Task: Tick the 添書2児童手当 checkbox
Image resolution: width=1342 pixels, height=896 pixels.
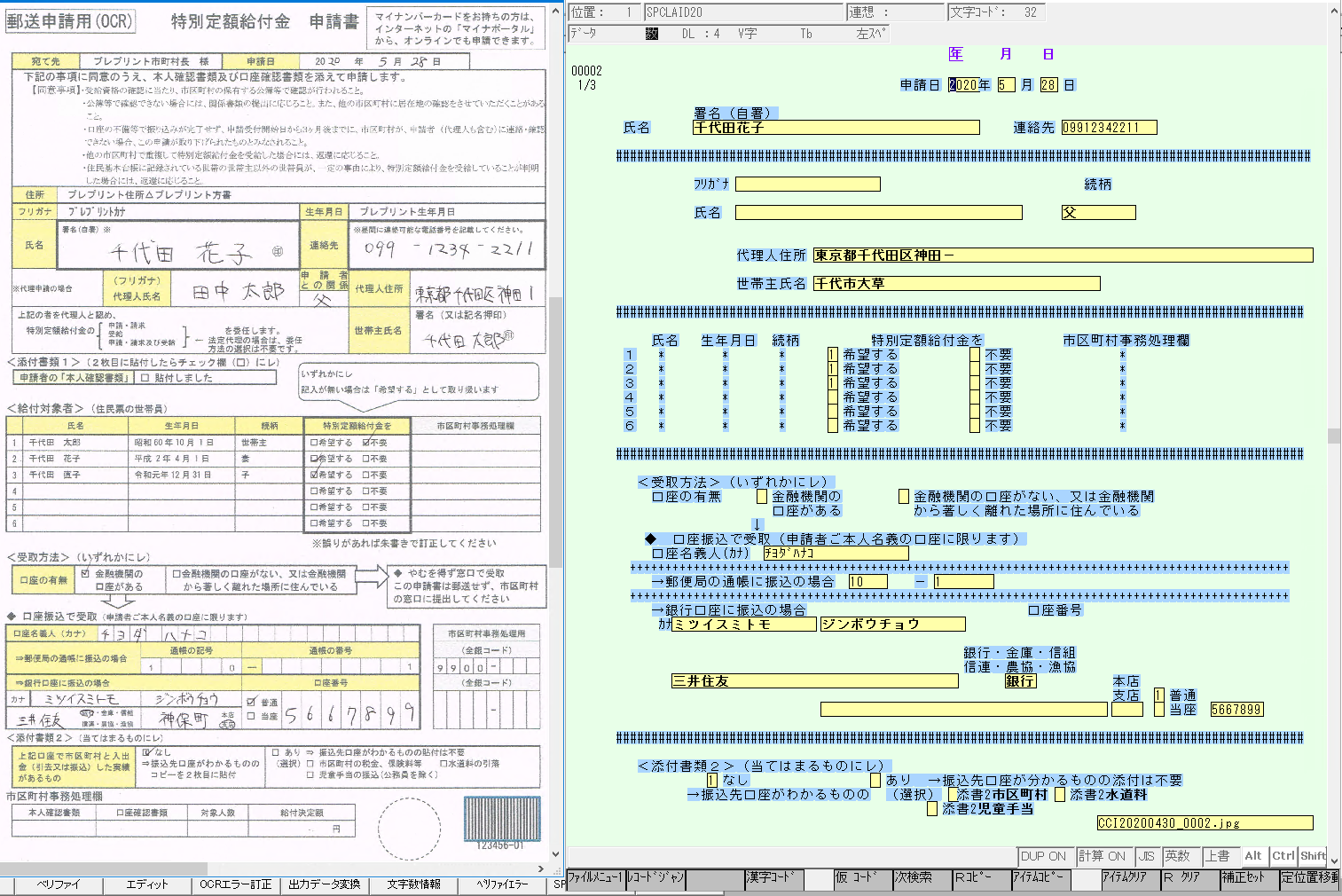Action: click(x=932, y=809)
